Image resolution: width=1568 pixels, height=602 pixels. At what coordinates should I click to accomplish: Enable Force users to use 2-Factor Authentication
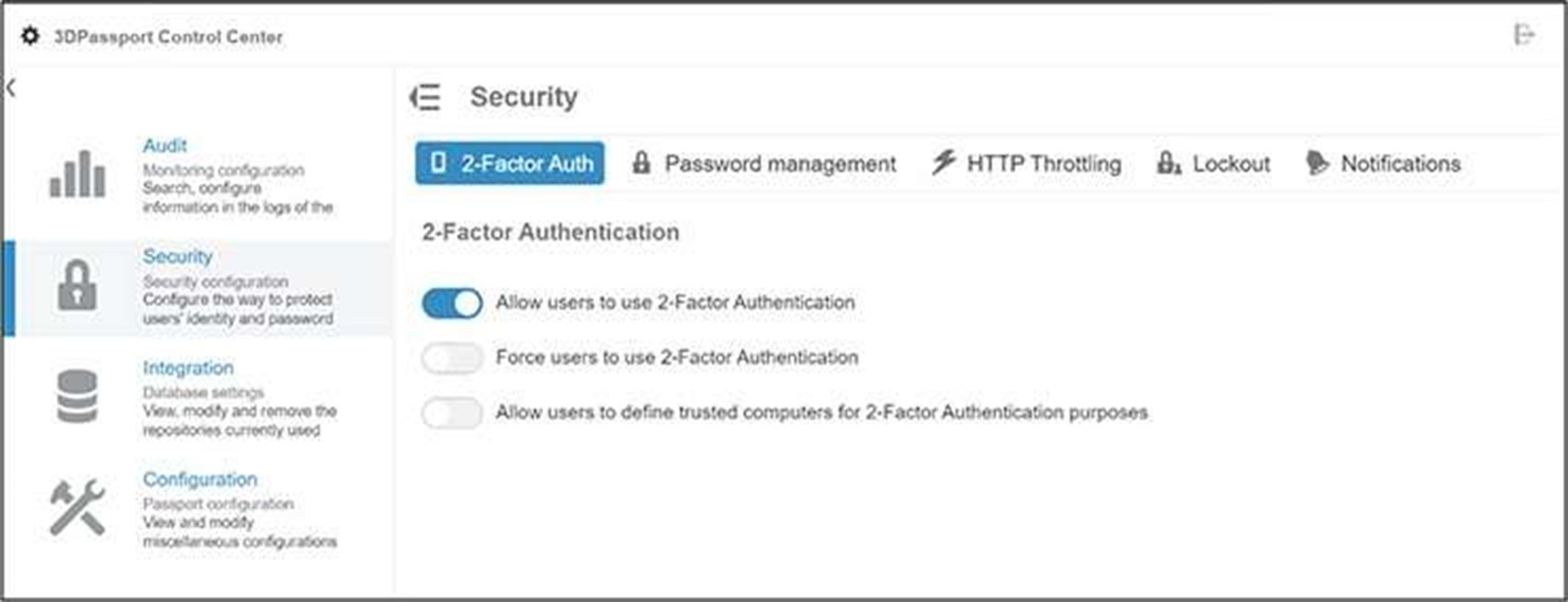pyautogui.click(x=452, y=357)
